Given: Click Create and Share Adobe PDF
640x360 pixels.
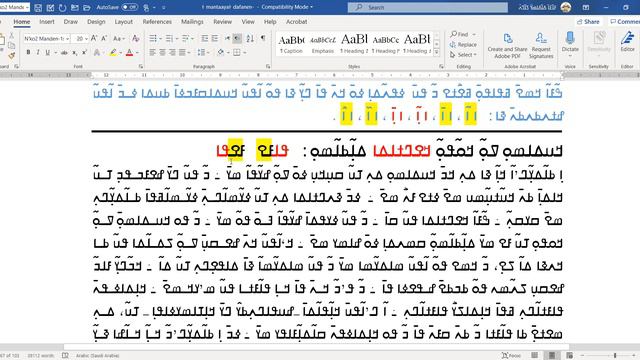Looking at the screenshot, I should click(507, 46).
